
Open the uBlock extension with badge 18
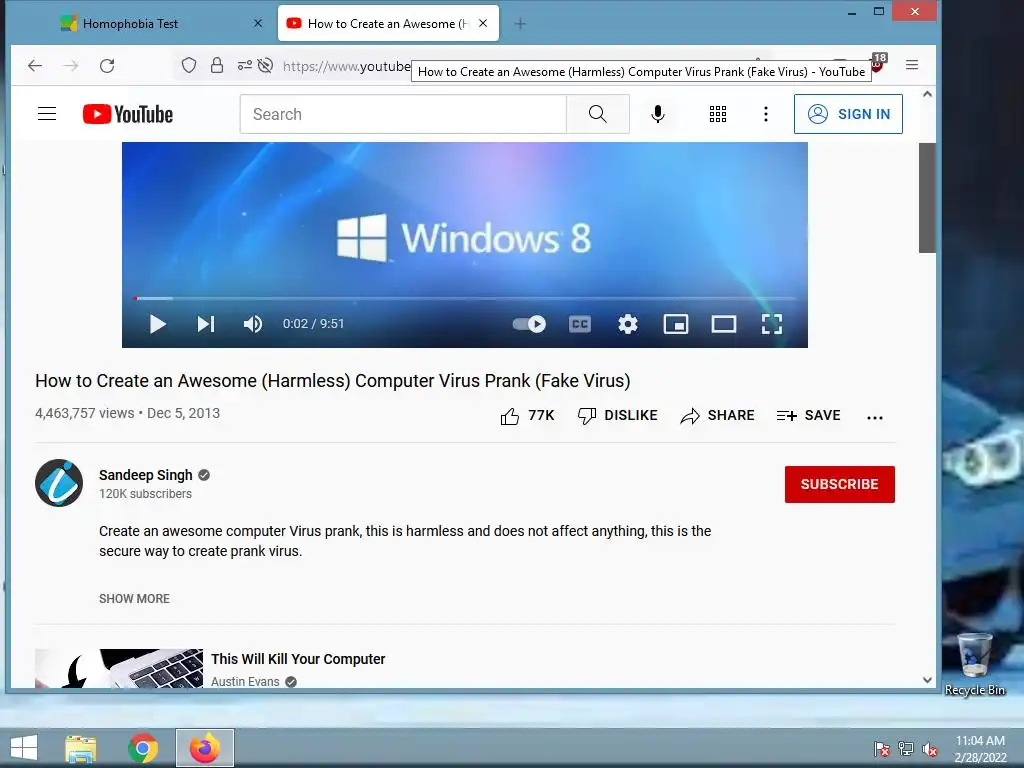coord(878,63)
